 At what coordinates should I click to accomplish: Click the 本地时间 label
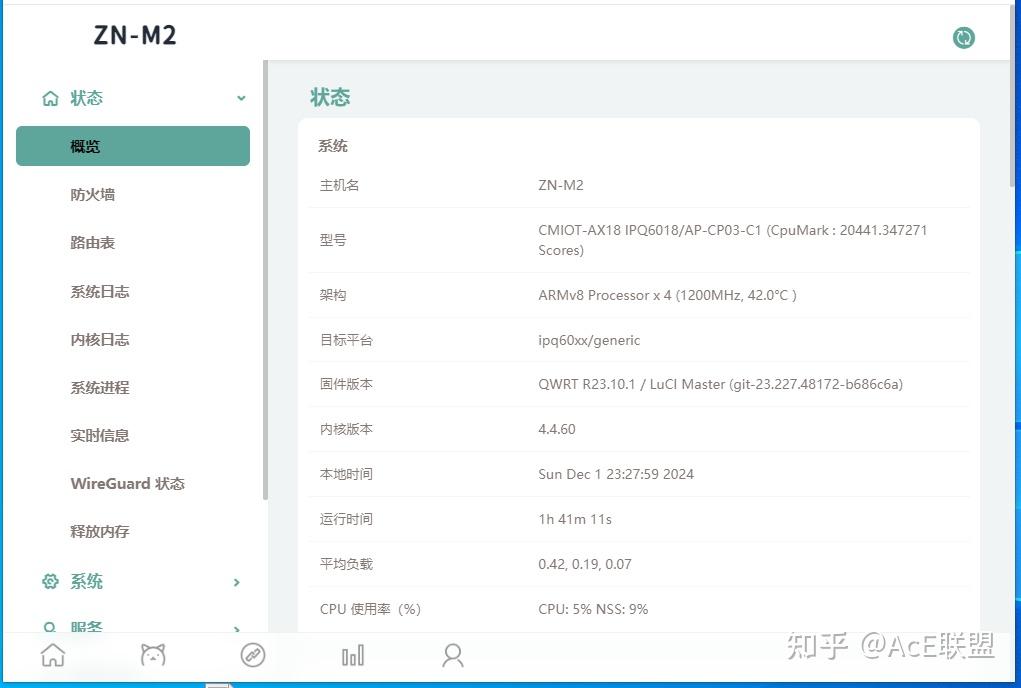click(x=346, y=475)
